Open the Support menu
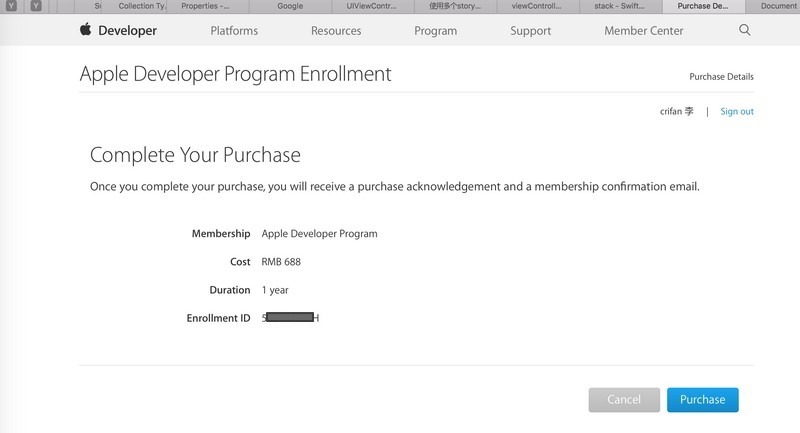800x433 pixels. click(x=531, y=31)
